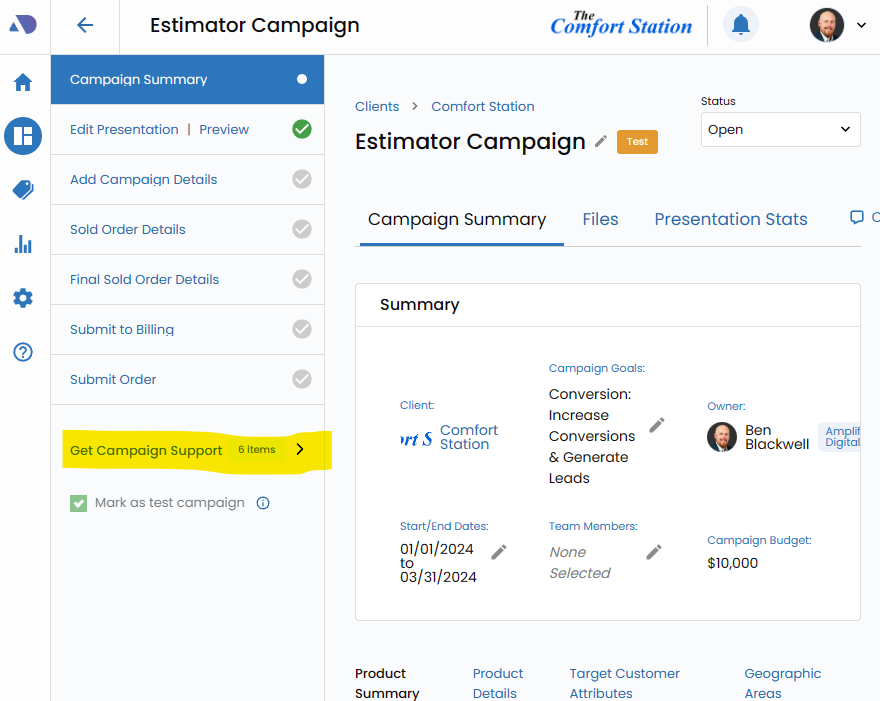Click the notifications bell icon
This screenshot has width=880, height=701.
(x=740, y=25)
